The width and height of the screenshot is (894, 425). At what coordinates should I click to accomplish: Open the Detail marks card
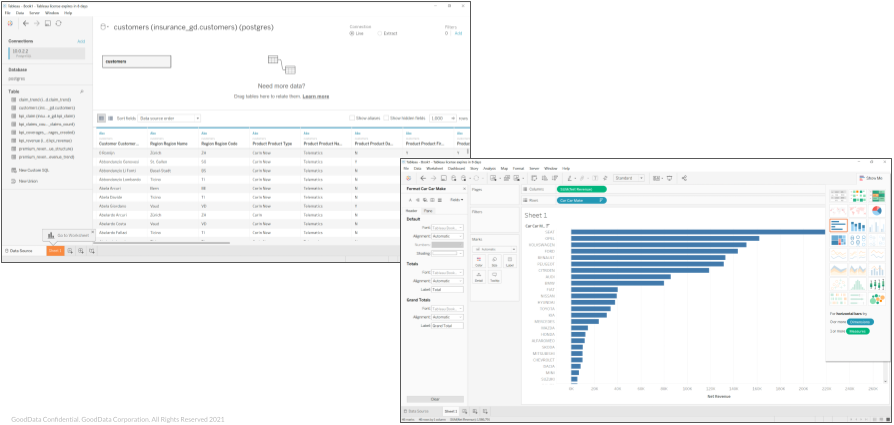478,277
